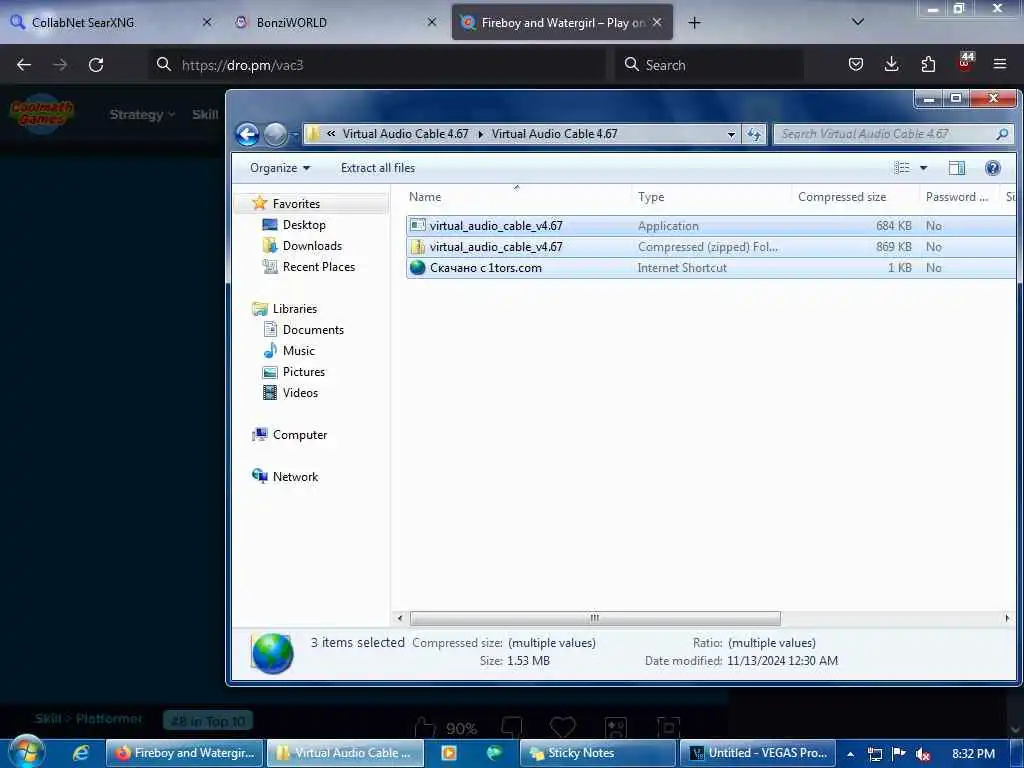The height and width of the screenshot is (768, 1024).
Task: Click the extension icon with 44 badge
Action: (x=965, y=63)
